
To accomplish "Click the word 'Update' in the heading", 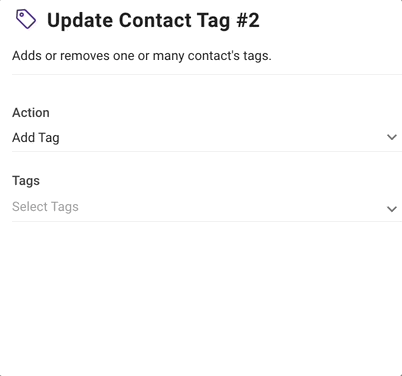I will [x=80, y=20].
